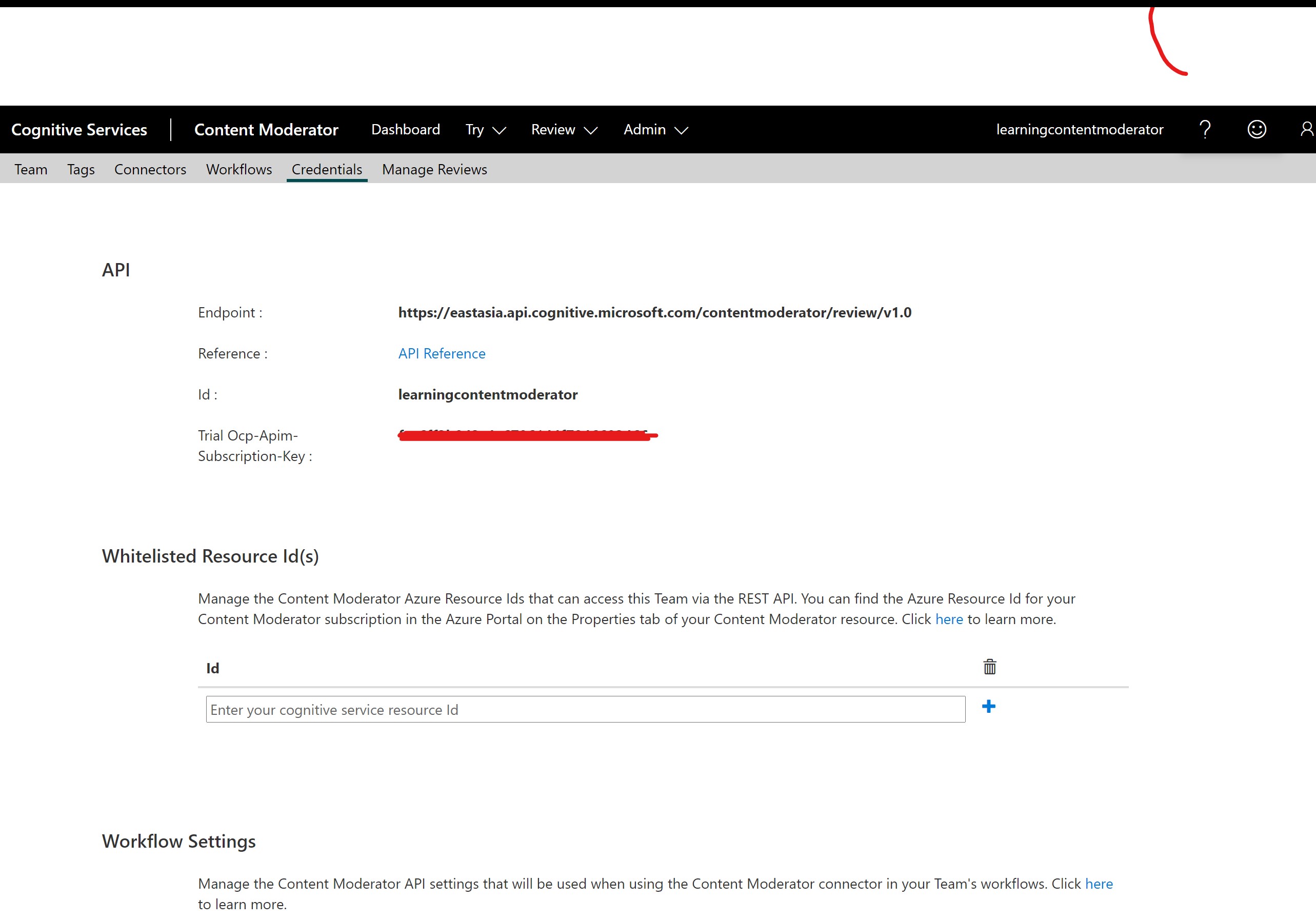
Task: Open the API Reference link
Action: 442,354
